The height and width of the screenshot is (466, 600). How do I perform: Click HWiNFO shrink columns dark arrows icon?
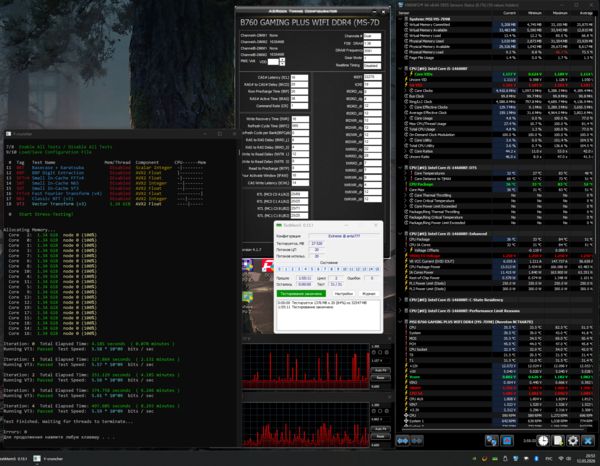[417, 441]
